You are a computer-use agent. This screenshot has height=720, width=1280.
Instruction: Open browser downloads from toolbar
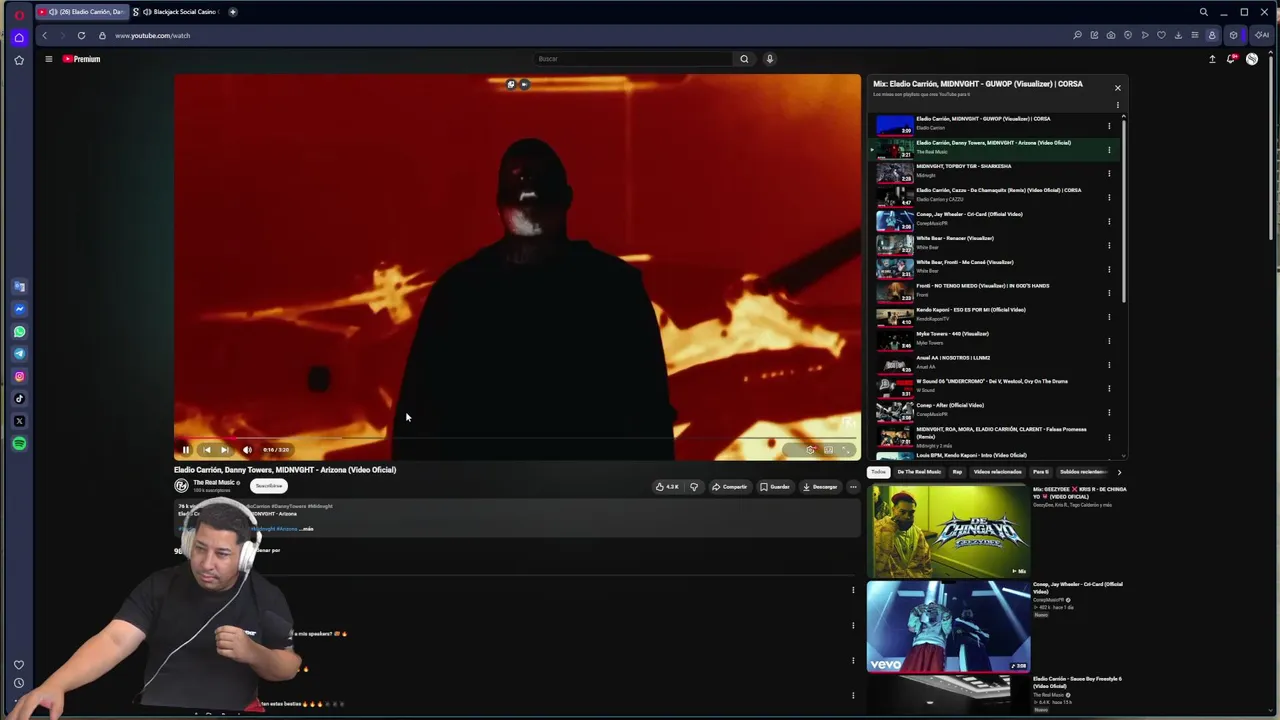tap(1178, 36)
